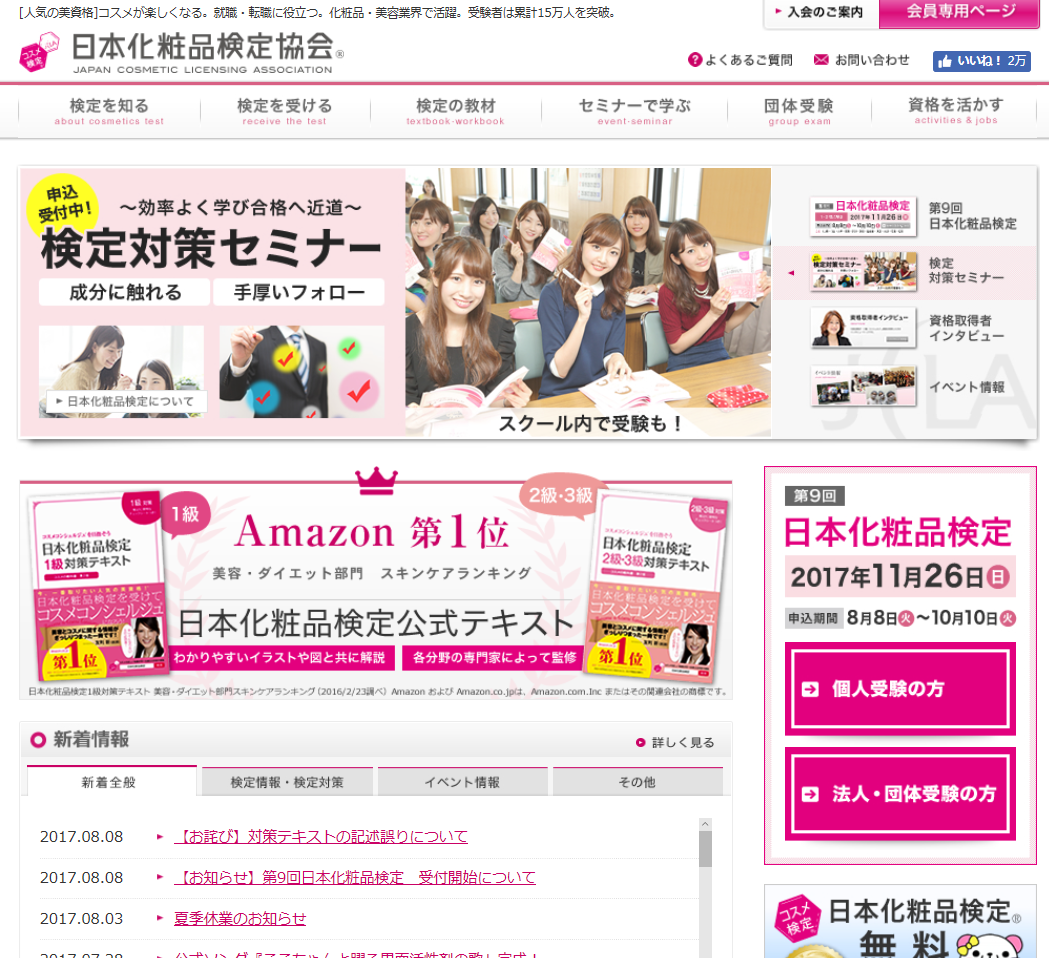Click the scrollbar up arrow in news list
Image resolution: width=1049 pixels, height=958 pixels.
705,824
